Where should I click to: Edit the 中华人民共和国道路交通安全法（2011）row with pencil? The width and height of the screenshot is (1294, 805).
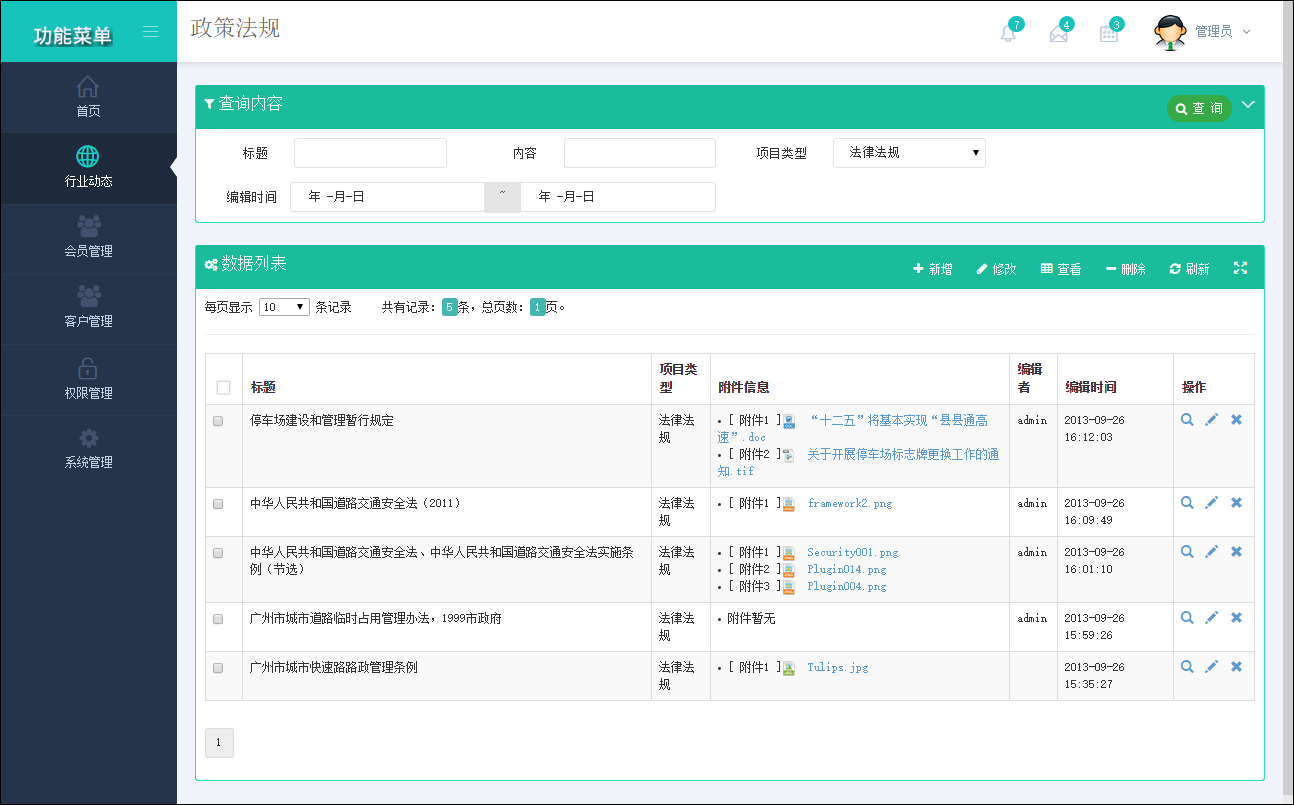click(x=1211, y=503)
